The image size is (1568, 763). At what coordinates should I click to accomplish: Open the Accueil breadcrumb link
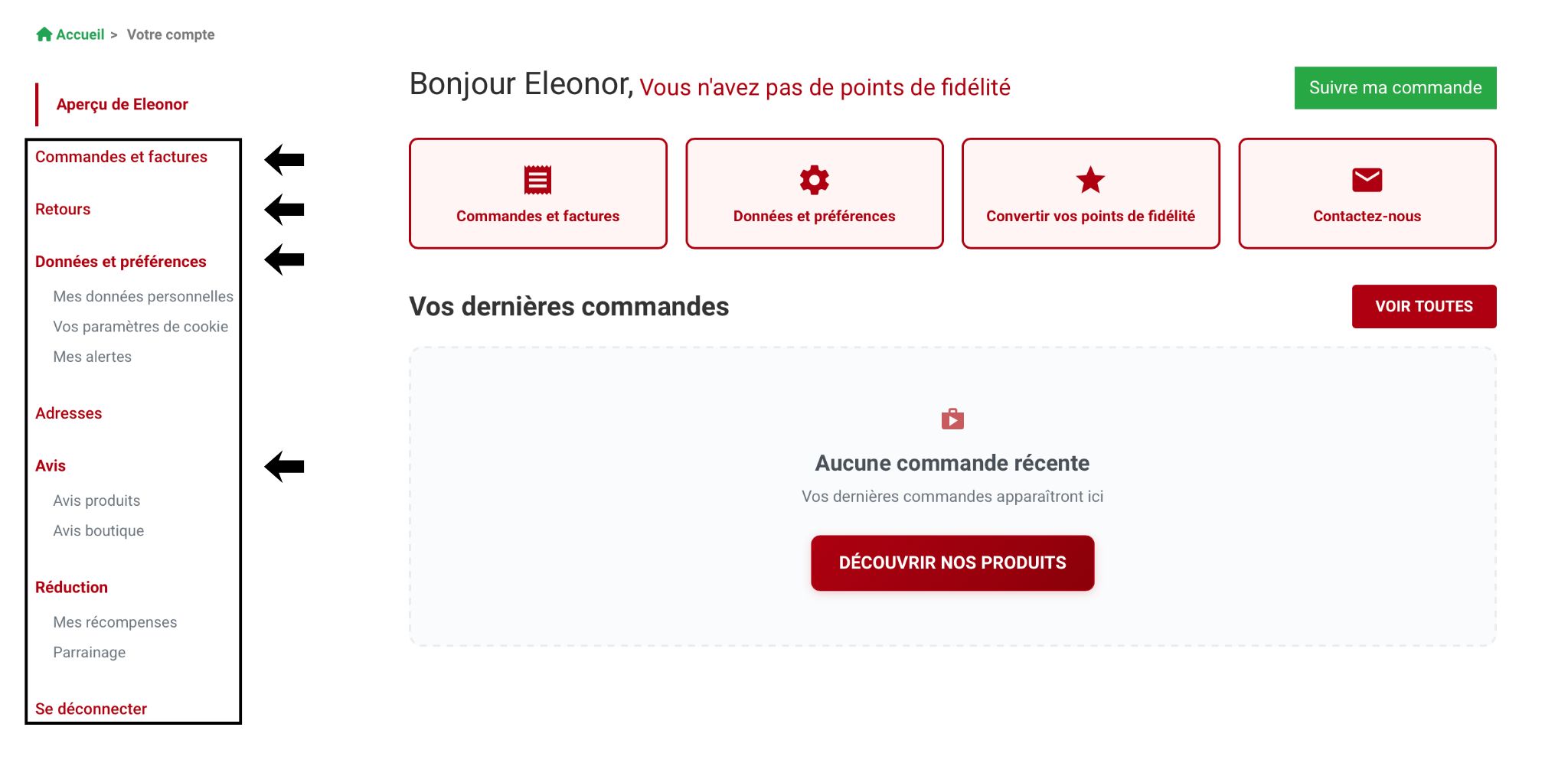[80, 34]
